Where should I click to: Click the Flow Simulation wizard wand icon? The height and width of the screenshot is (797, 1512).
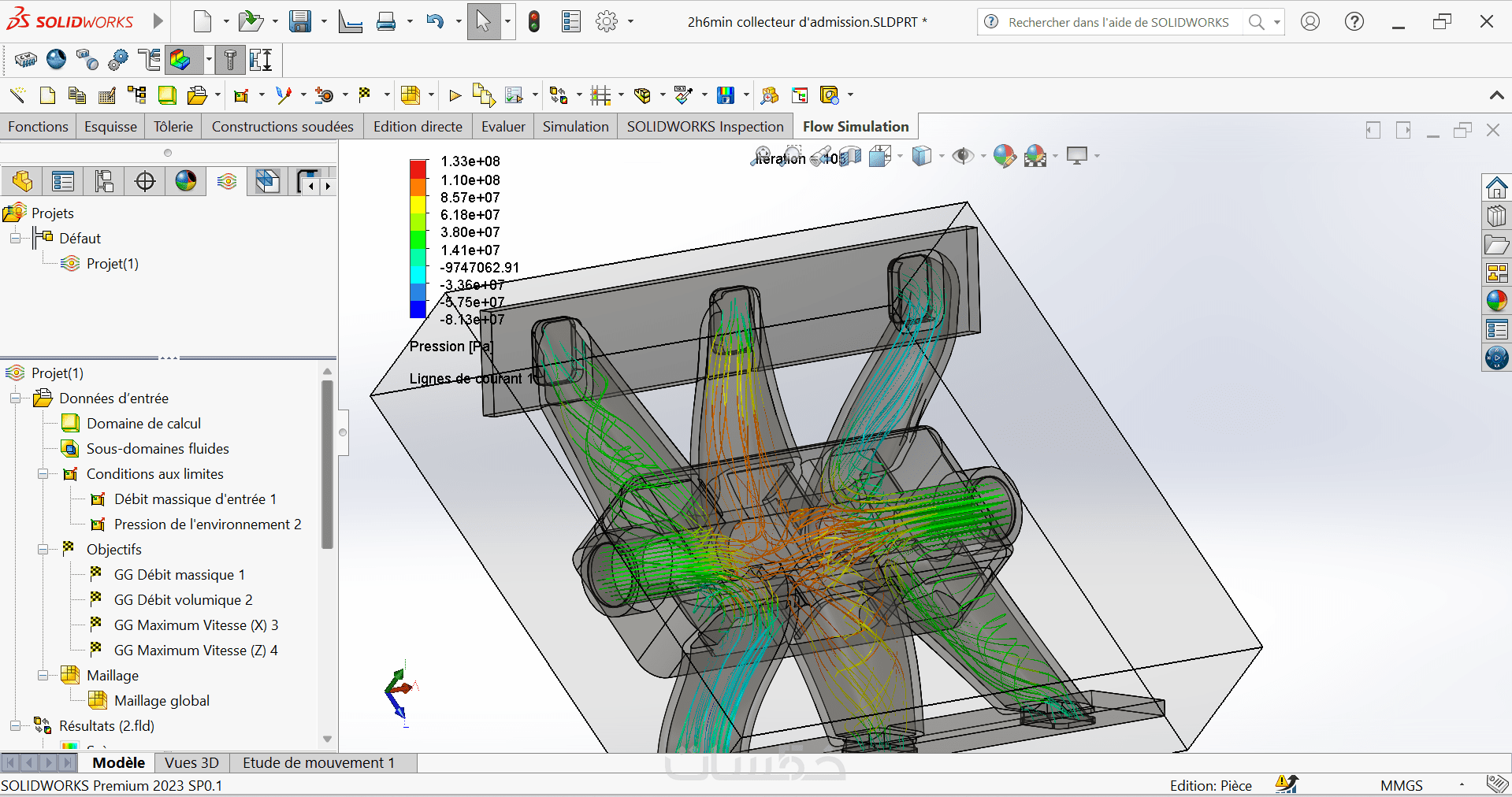17,95
